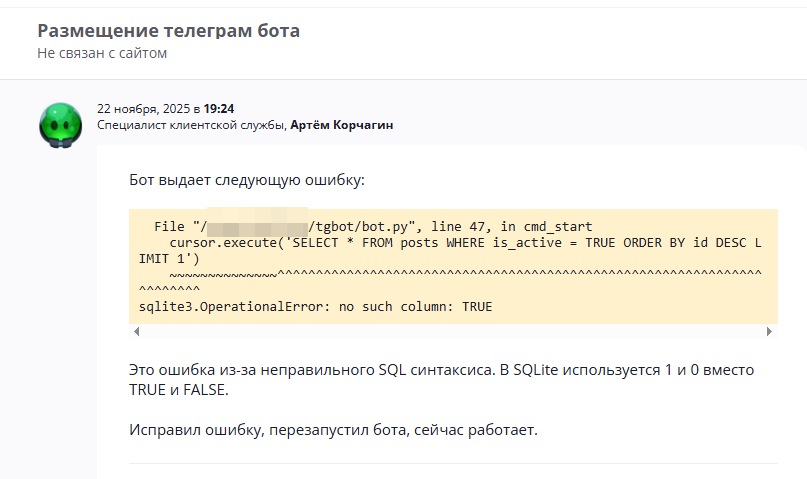Click the green smiley avatar image
807x479 pixels.
(x=60, y=125)
